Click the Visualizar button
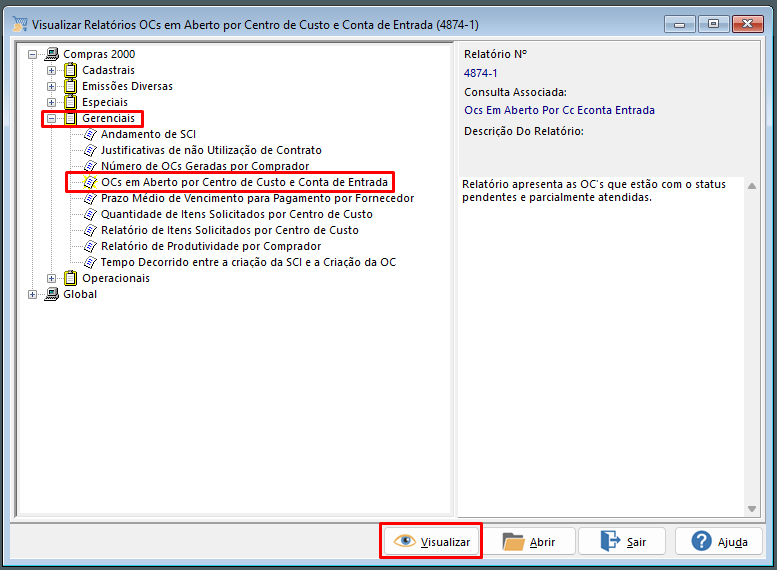777x570 pixels. pyautogui.click(x=432, y=541)
